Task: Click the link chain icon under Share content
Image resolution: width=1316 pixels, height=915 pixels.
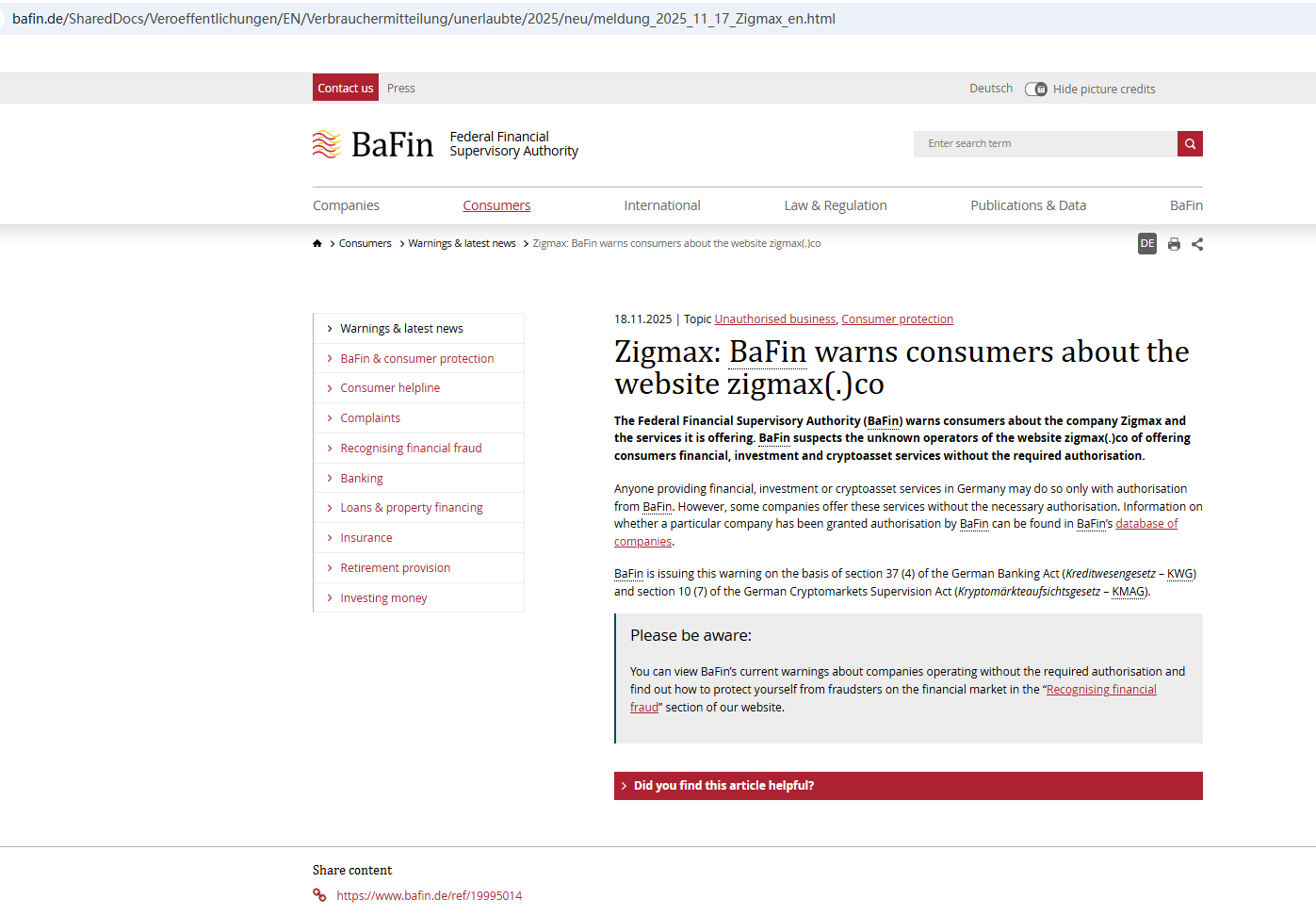Action: pyautogui.click(x=320, y=895)
